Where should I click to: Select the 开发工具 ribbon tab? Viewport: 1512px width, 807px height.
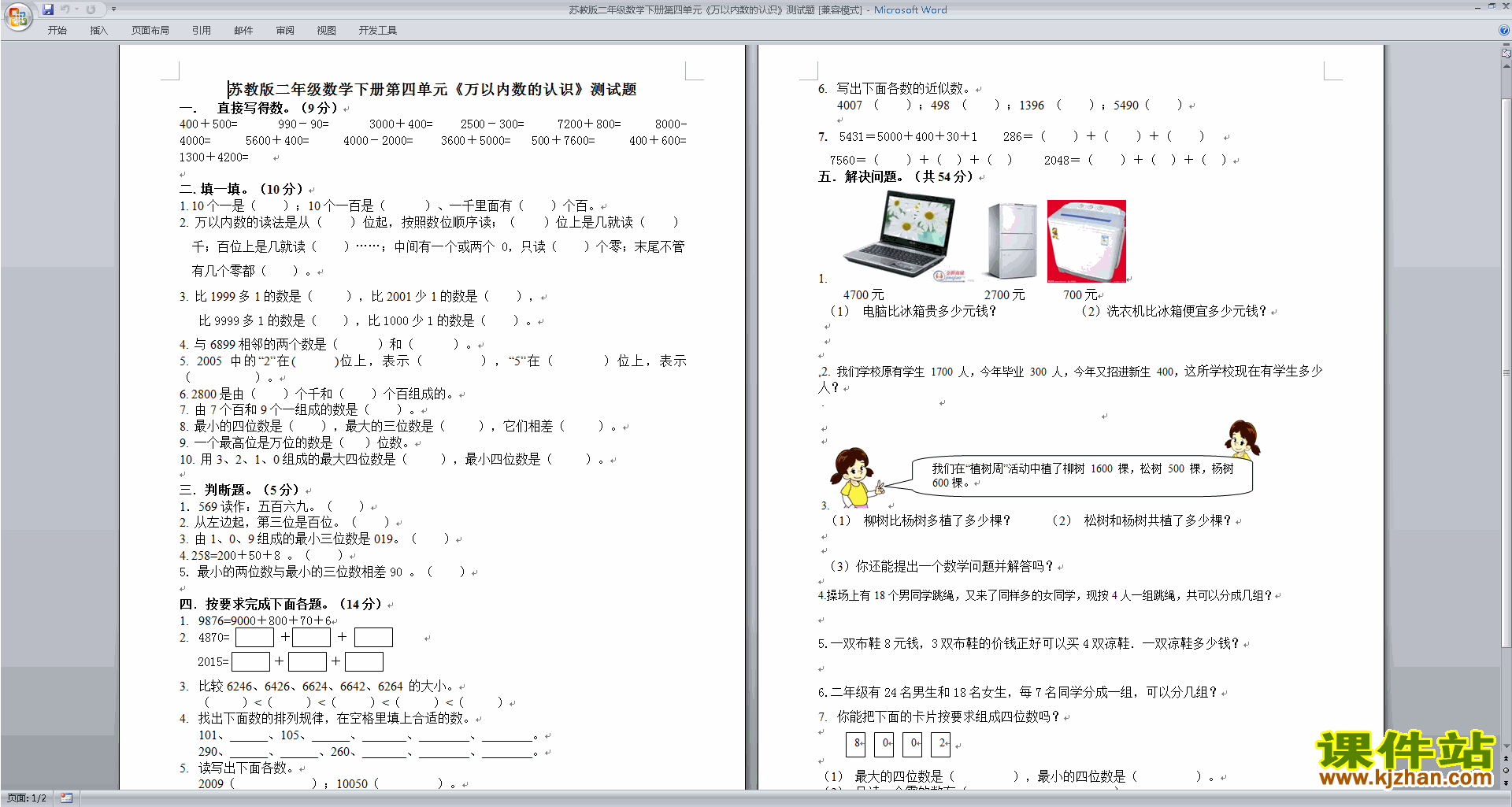tap(377, 31)
